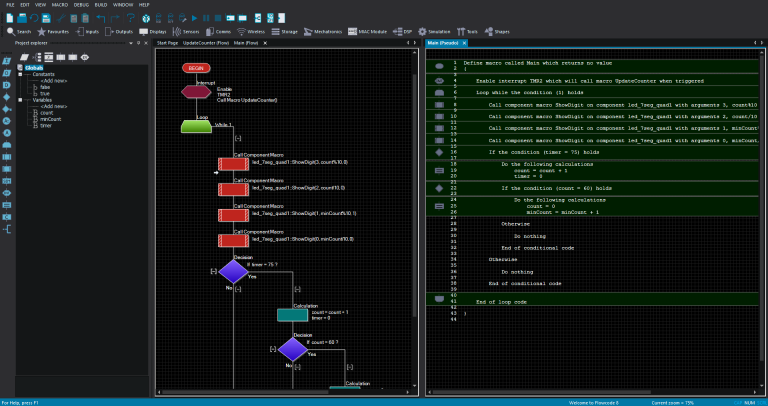This screenshot has height=406, width=768.
Task: Save the project with the floppy disk icon
Action: (46, 18)
